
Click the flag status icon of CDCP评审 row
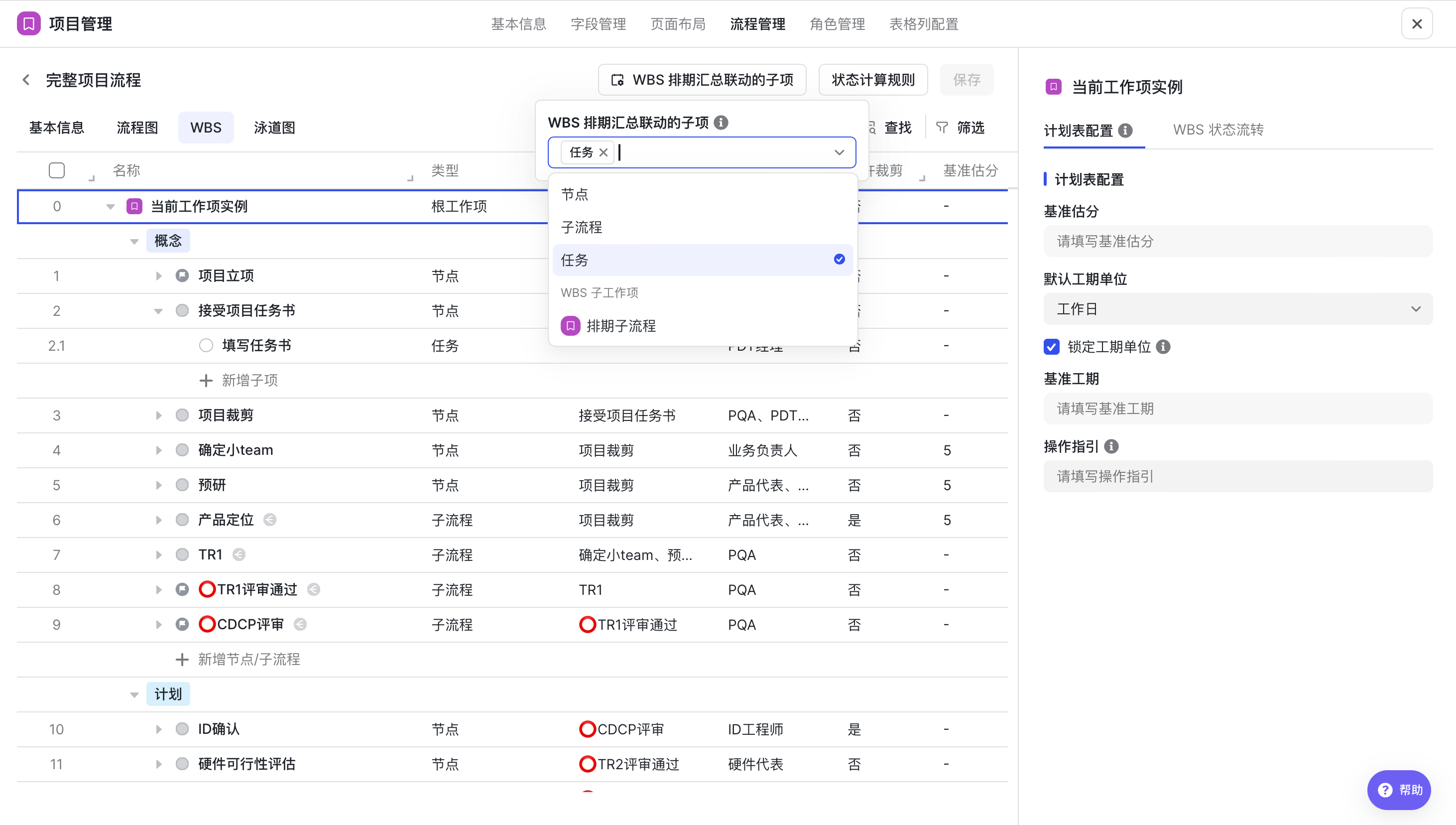tap(182, 624)
